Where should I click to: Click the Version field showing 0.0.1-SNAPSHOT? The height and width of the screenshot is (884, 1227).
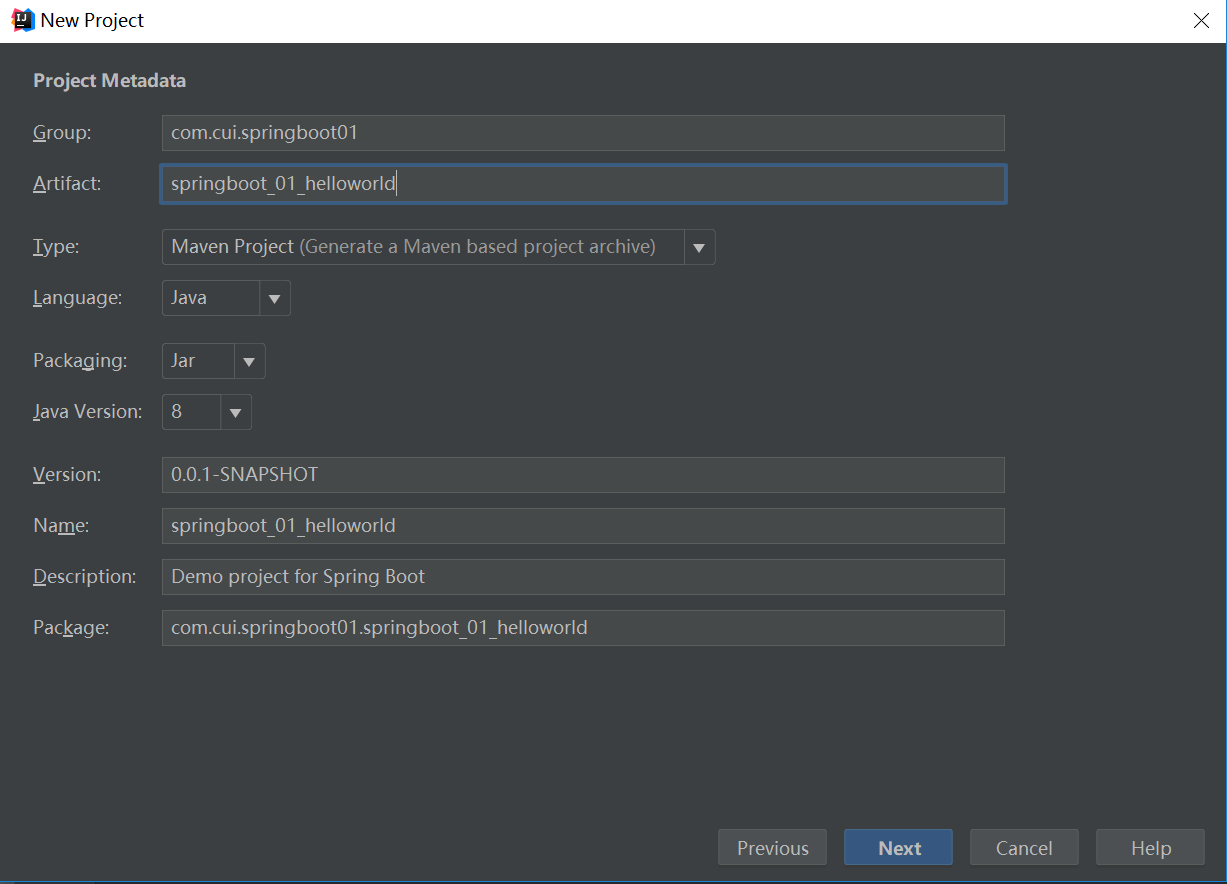582,475
